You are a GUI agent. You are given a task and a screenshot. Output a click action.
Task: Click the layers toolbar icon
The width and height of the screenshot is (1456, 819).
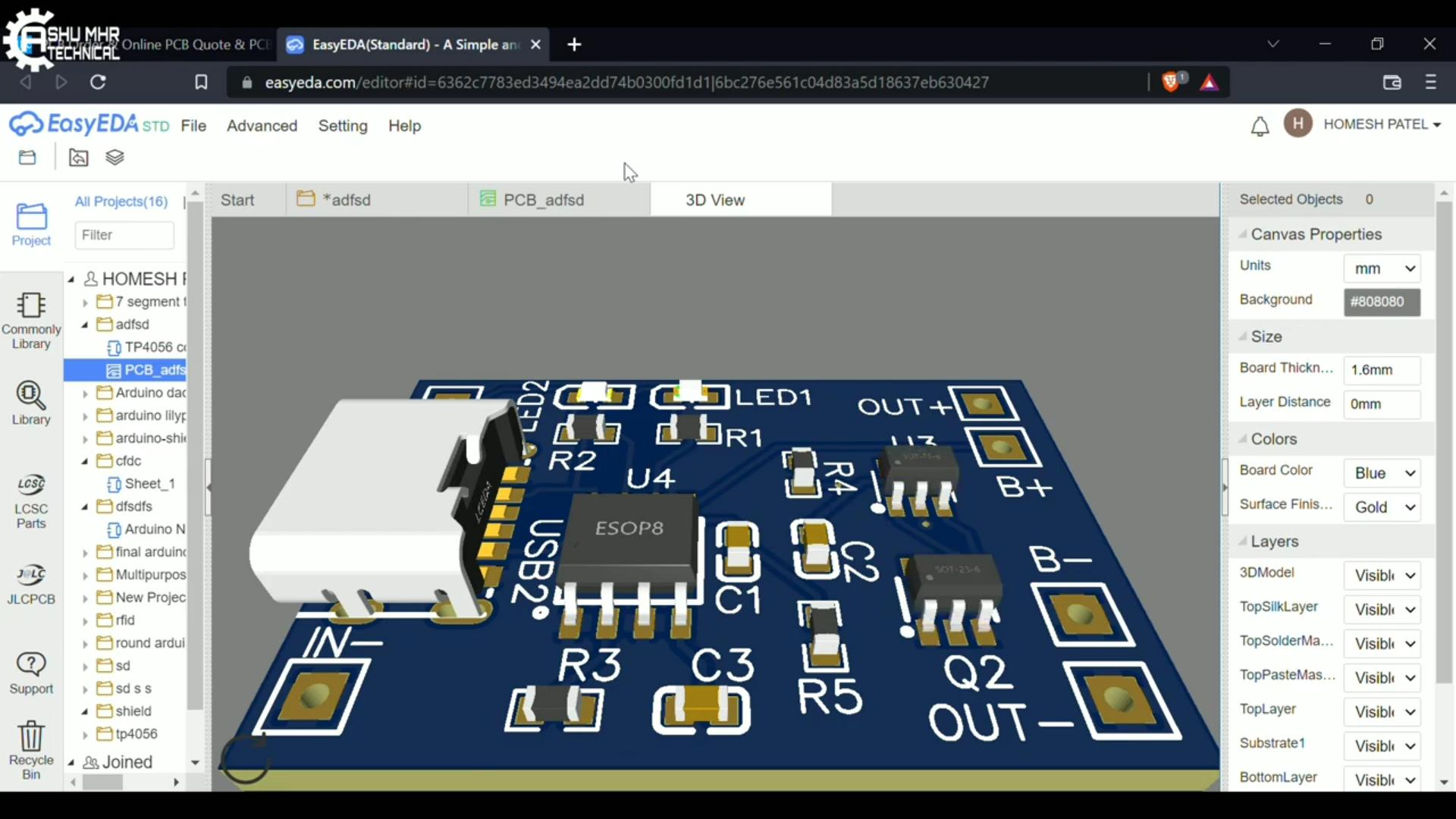coord(115,157)
